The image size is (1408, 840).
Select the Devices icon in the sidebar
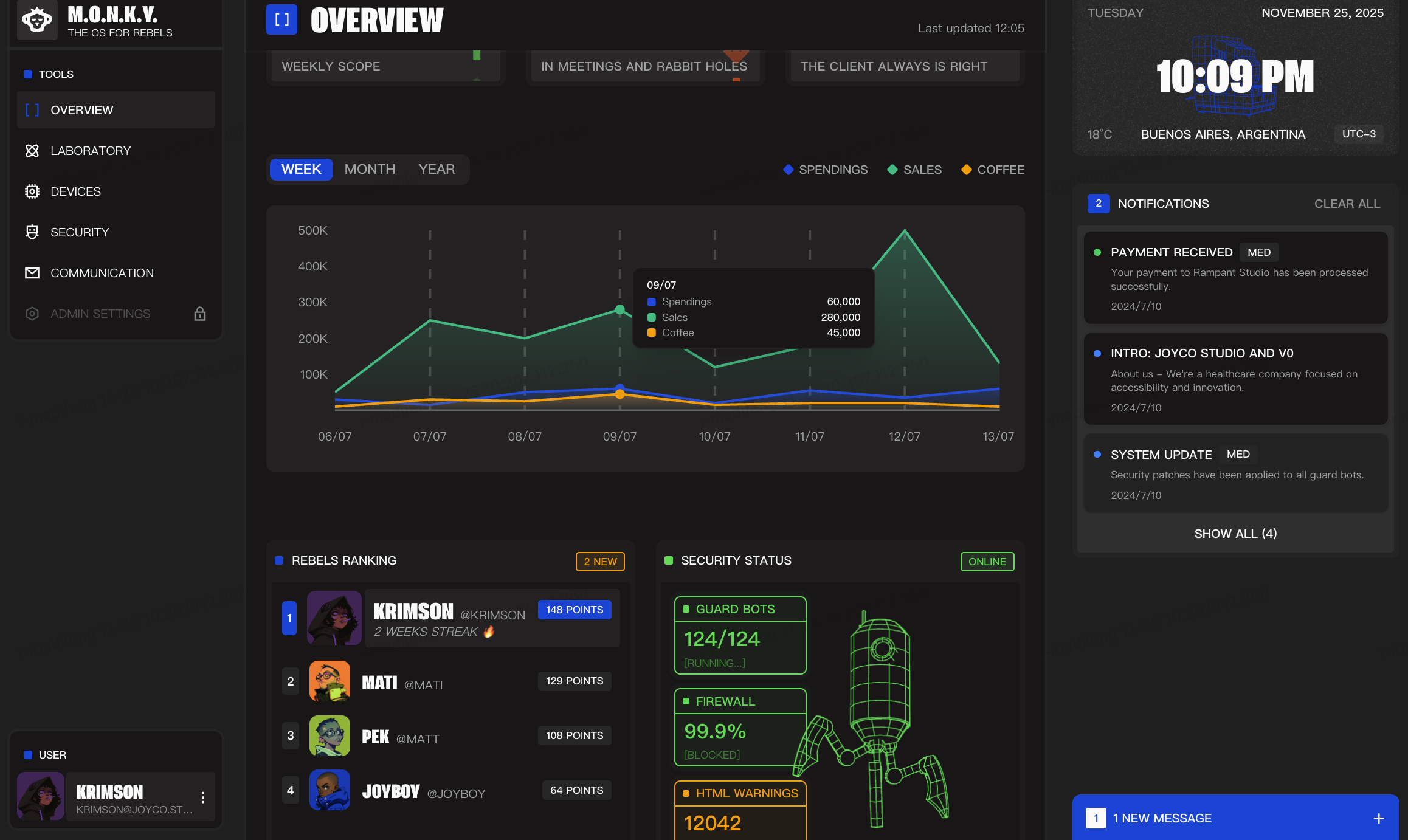[32, 191]
